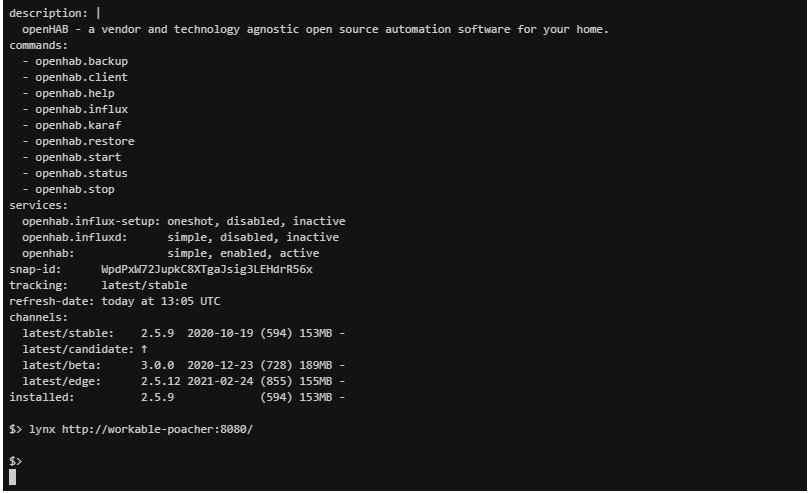
Task: Click the openhab.help command text
Action: coord(75,93)
